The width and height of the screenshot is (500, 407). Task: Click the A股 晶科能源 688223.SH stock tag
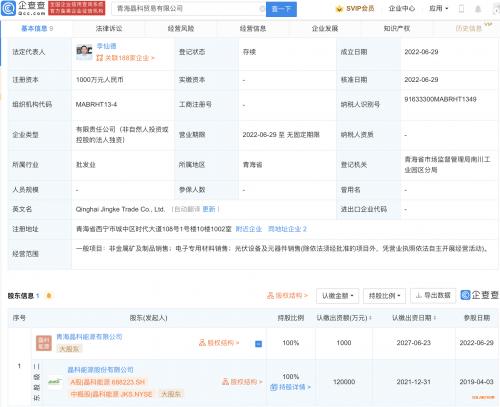tap(108, 382)
